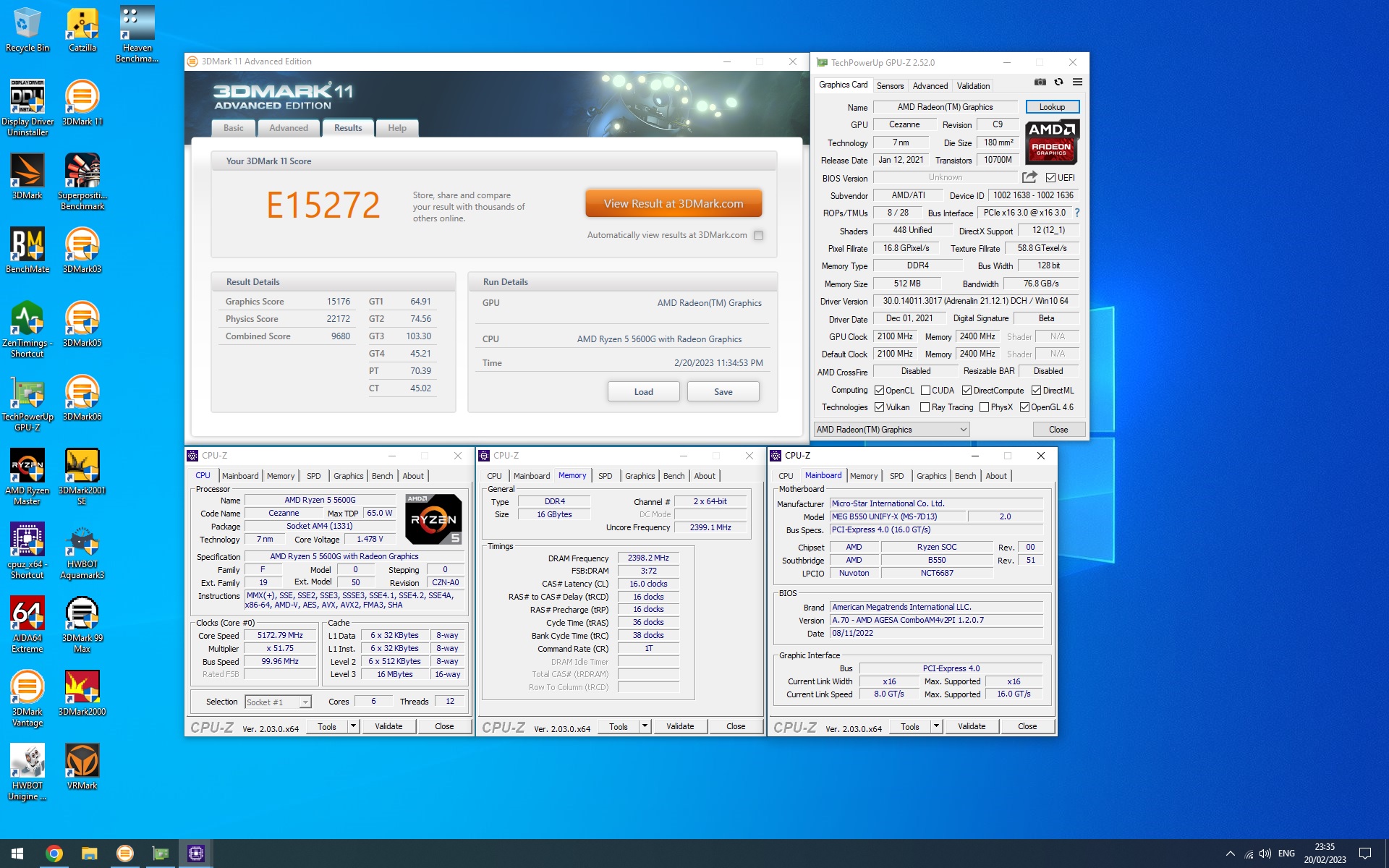
Task: Click GPU-Z Name field value
Action: 945,107
